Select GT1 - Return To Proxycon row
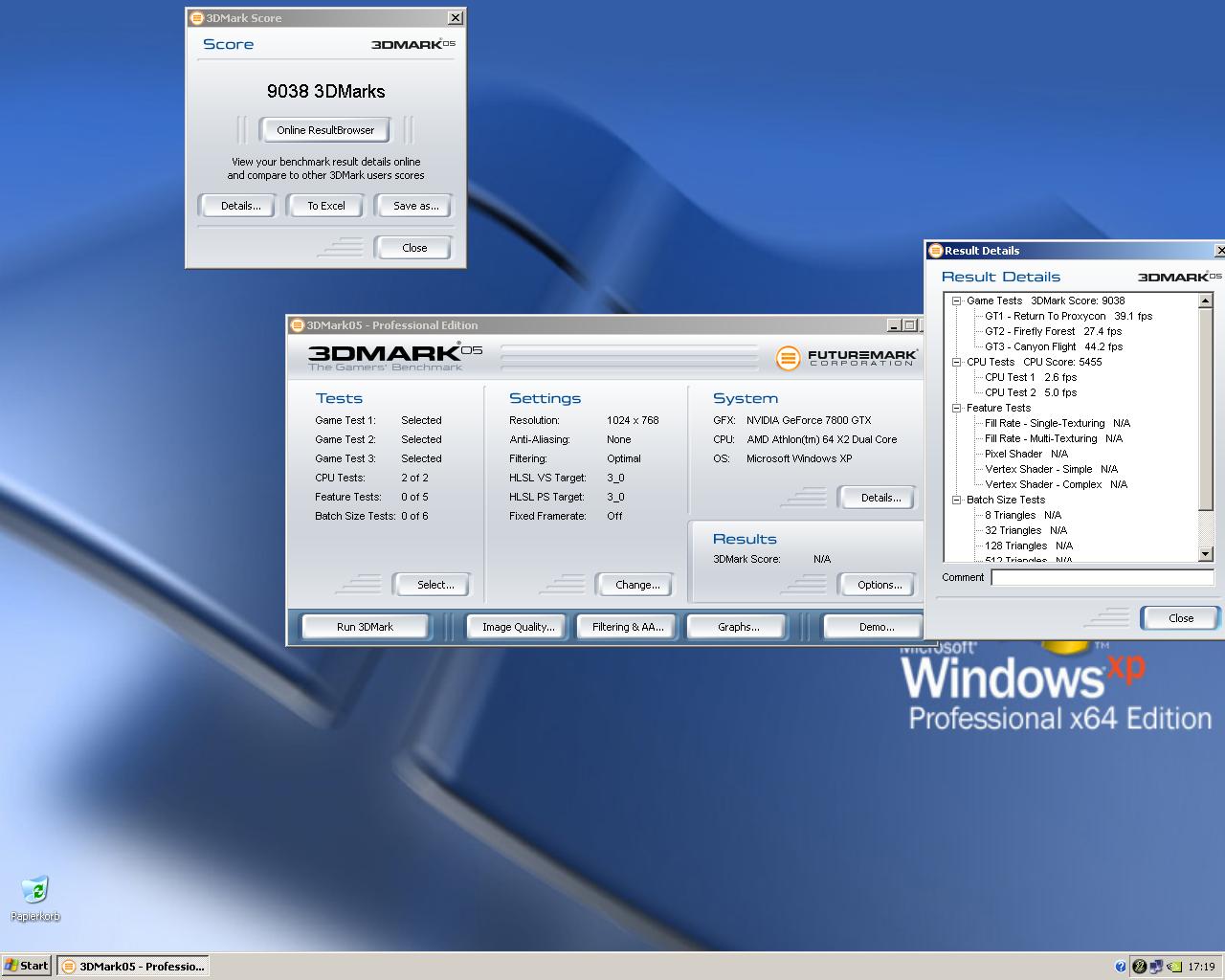 click(x=1069, y=316)
